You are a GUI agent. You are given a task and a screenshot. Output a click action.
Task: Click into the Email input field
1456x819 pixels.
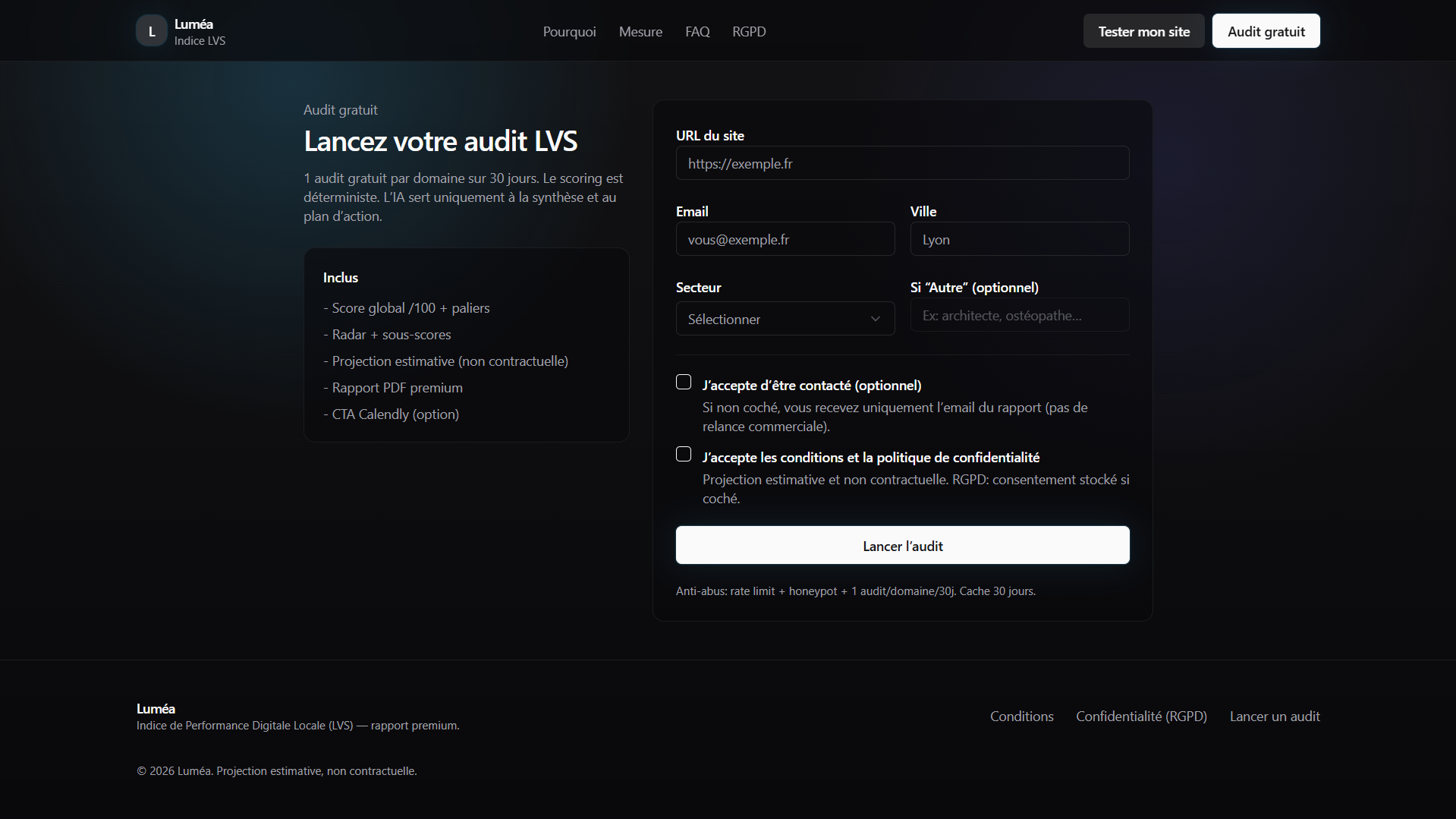pyautogui.click(x=785, y=239)
